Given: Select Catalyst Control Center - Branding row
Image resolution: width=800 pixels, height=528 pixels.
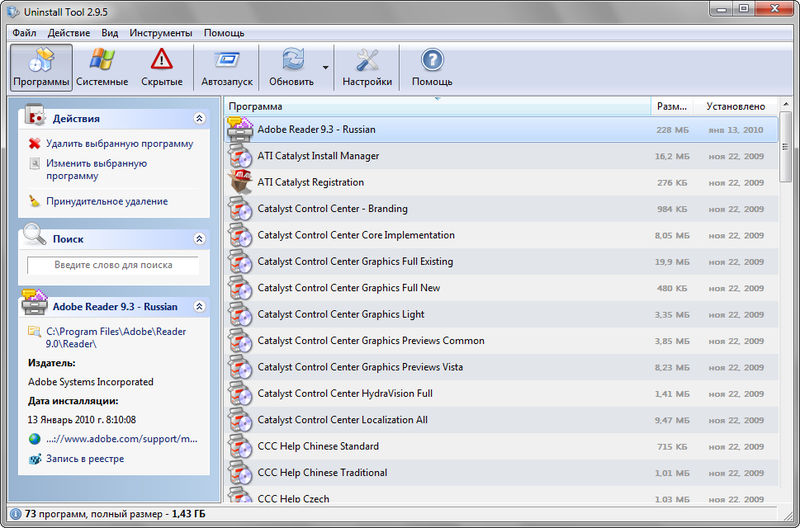Looking at the screenshot, I should 502,209.
